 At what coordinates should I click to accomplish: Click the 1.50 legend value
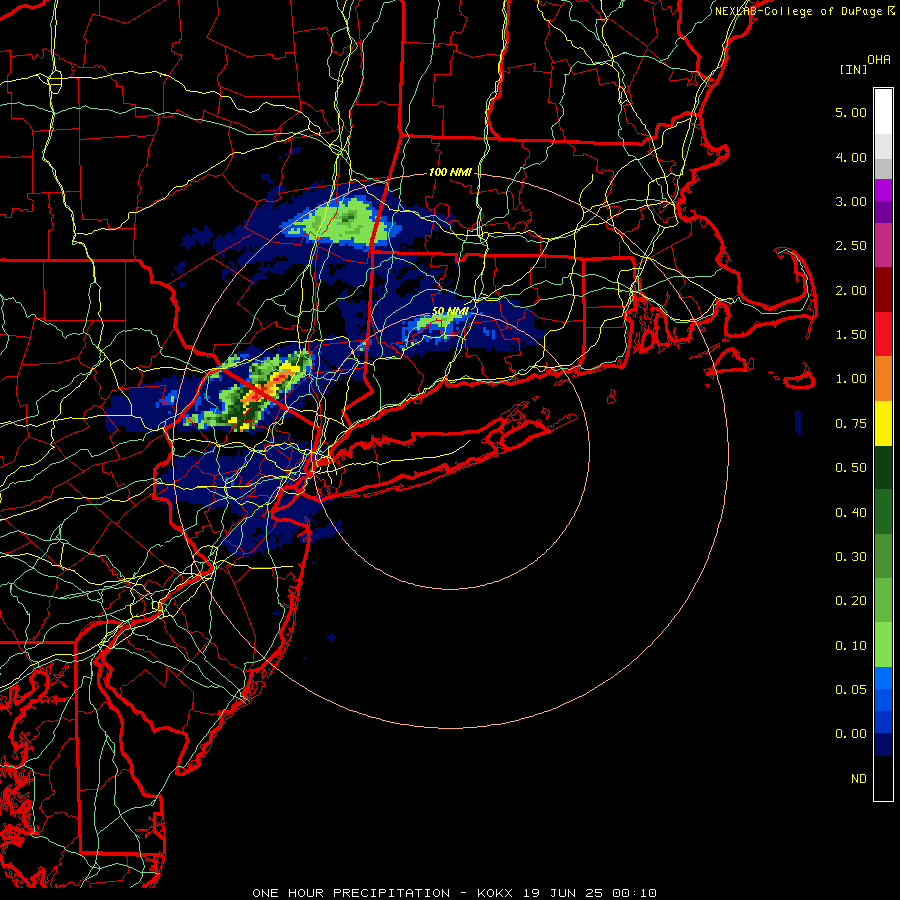[x=851, y=335]
